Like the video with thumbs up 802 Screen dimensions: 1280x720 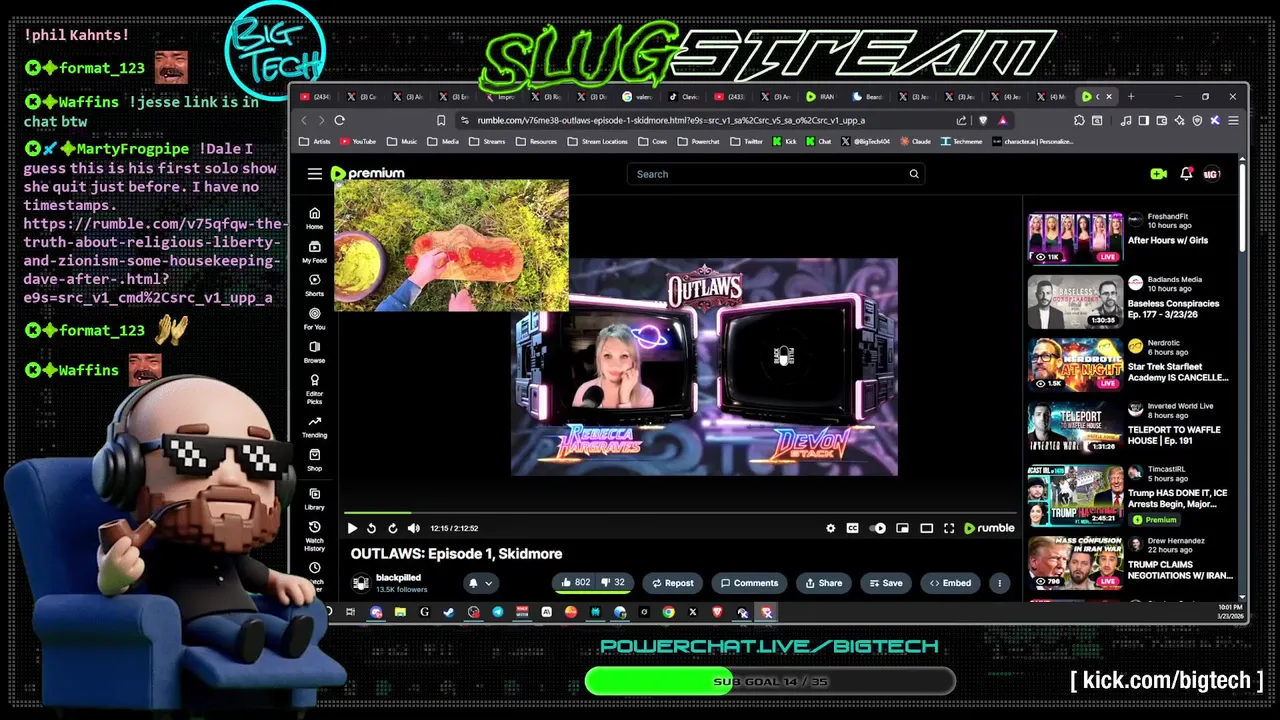coord(575,583)
